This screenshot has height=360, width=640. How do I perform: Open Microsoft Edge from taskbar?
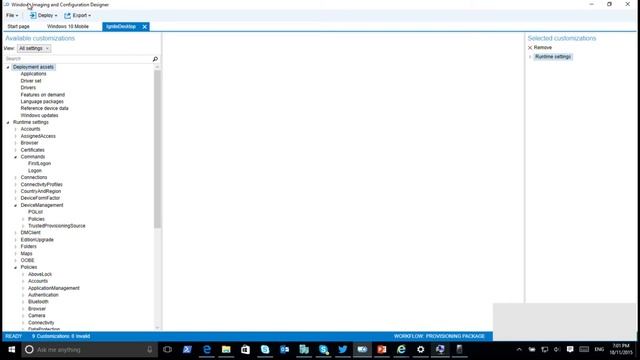point(207,350)
